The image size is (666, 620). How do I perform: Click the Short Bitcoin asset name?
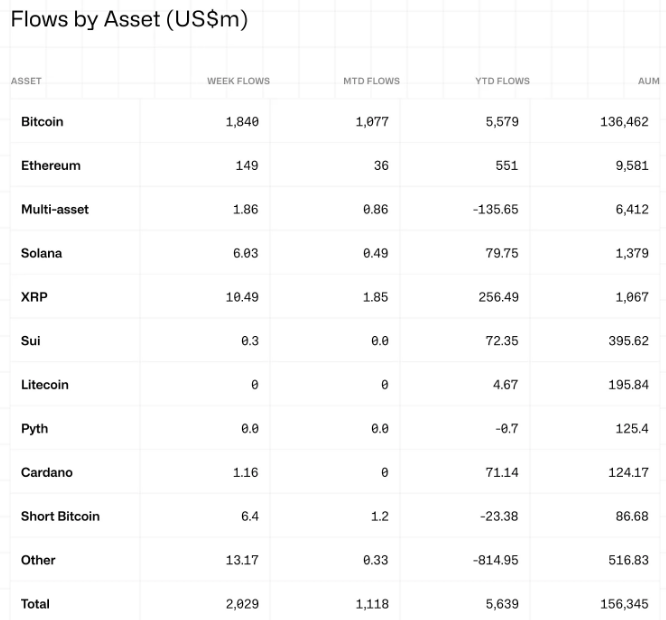pyautogui.click(x=60, y=517)
